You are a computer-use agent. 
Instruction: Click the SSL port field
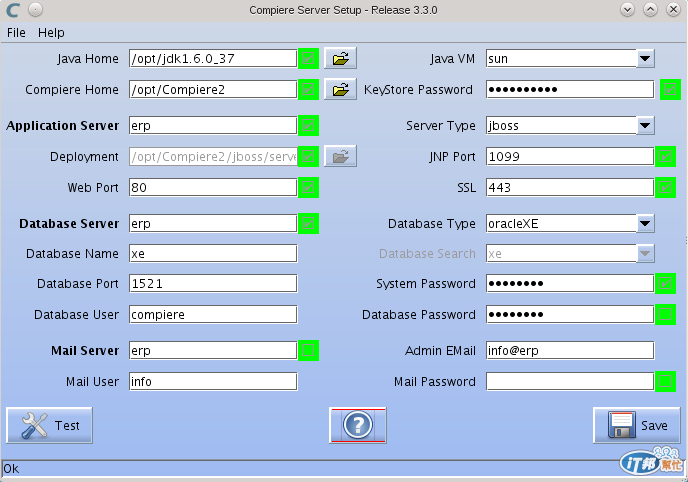[570, 187]
